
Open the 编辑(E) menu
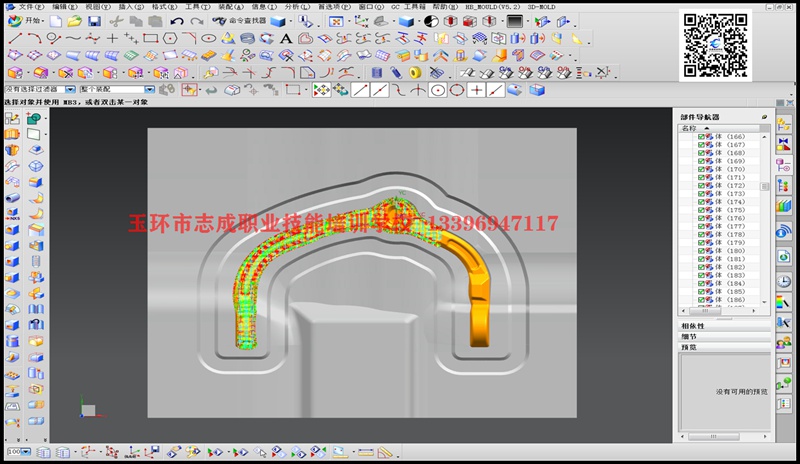[65, 7]
